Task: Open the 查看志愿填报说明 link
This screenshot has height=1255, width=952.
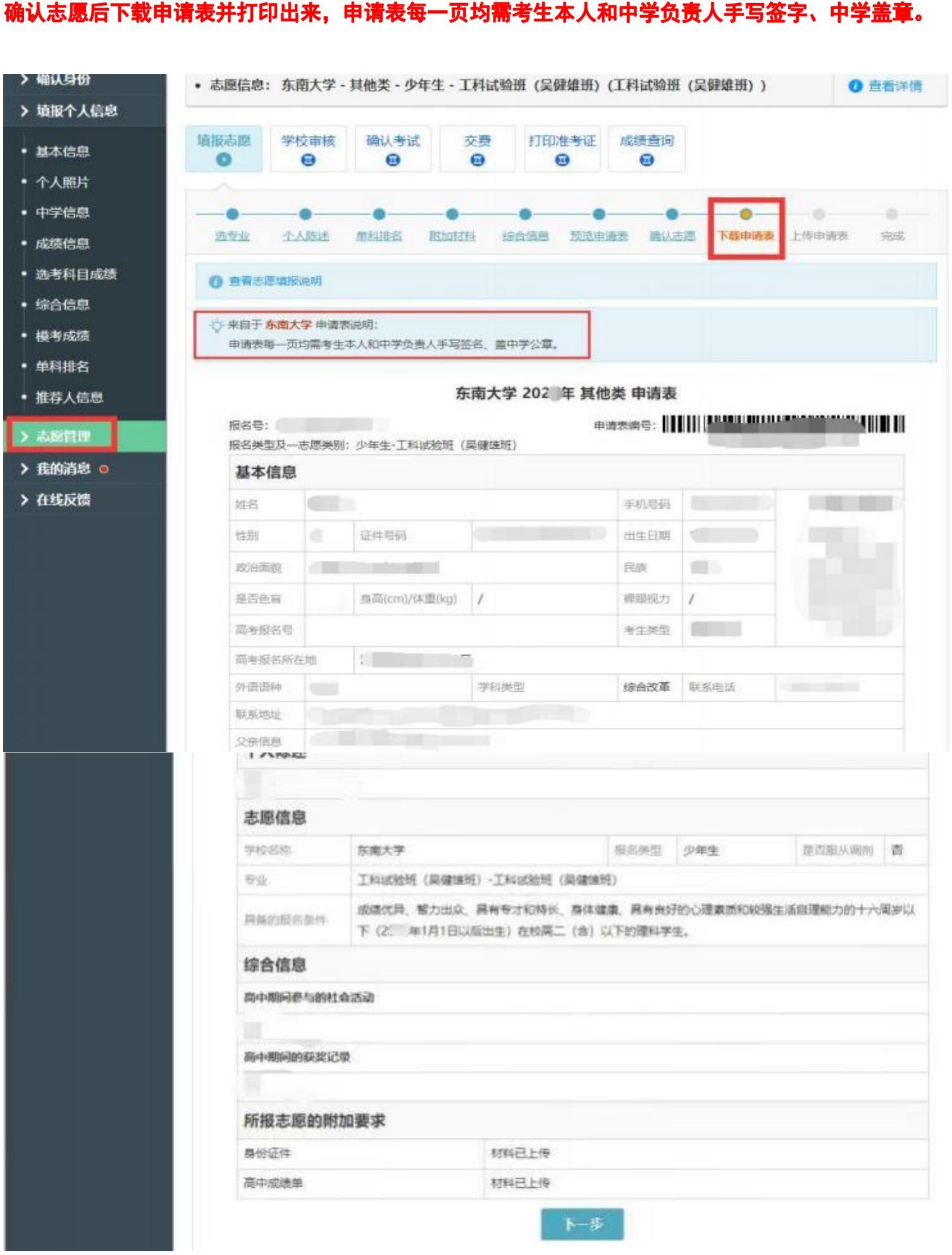Action: click(275, 282)
